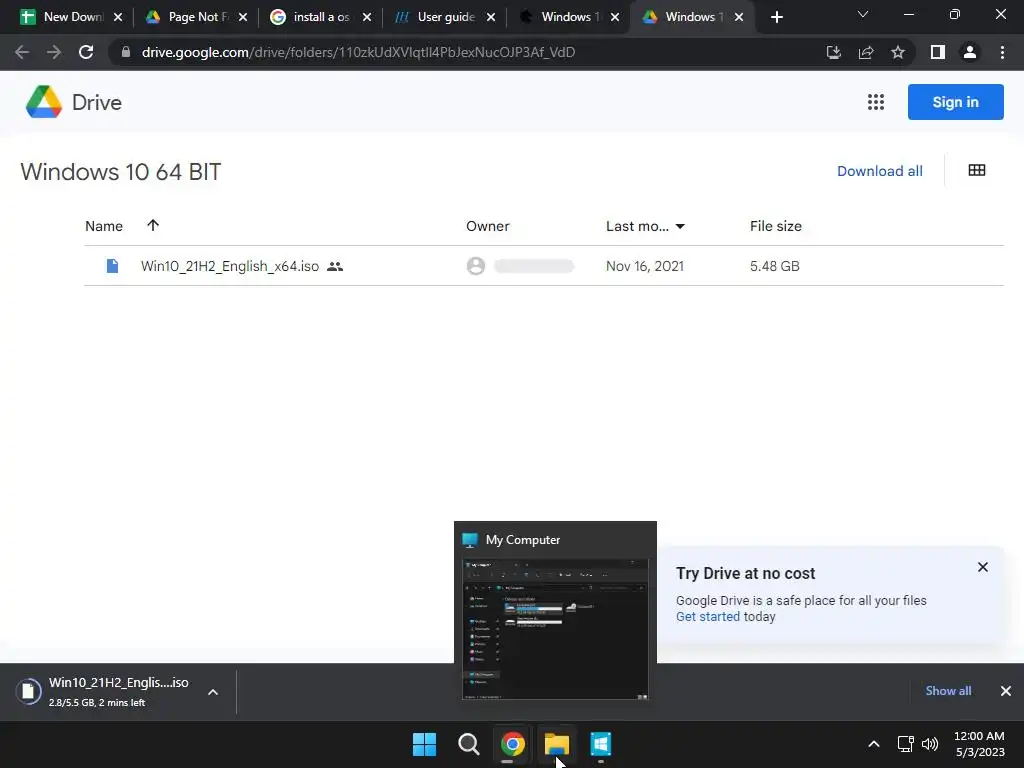Open the Windows Start menu
The height and width of the screenshot is (768, 1024).
pyautogui.click(x=424, y=744)
